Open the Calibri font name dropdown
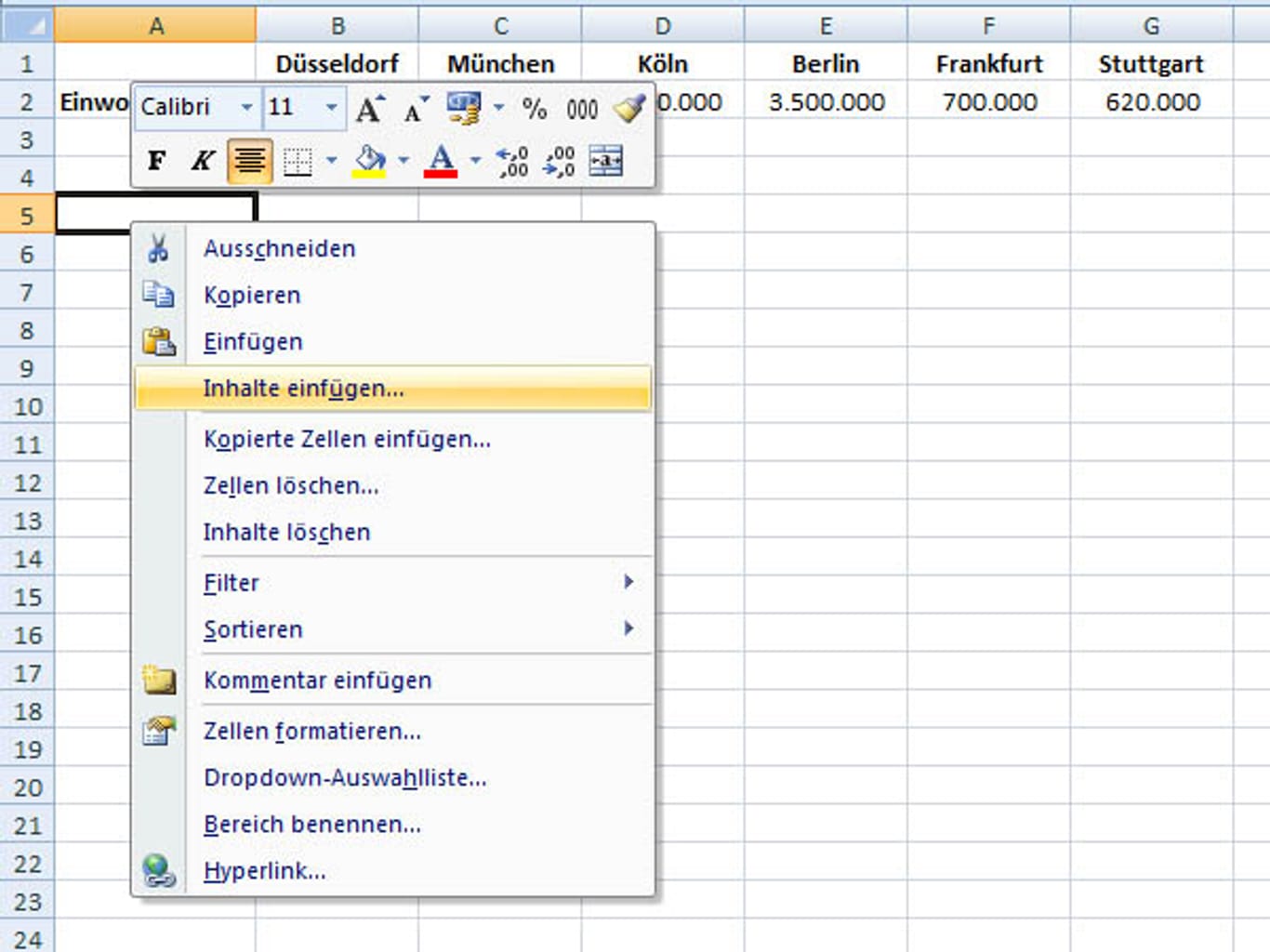Image resolution: width=1270 pixels, height=952 pixels. coord(246,108)
